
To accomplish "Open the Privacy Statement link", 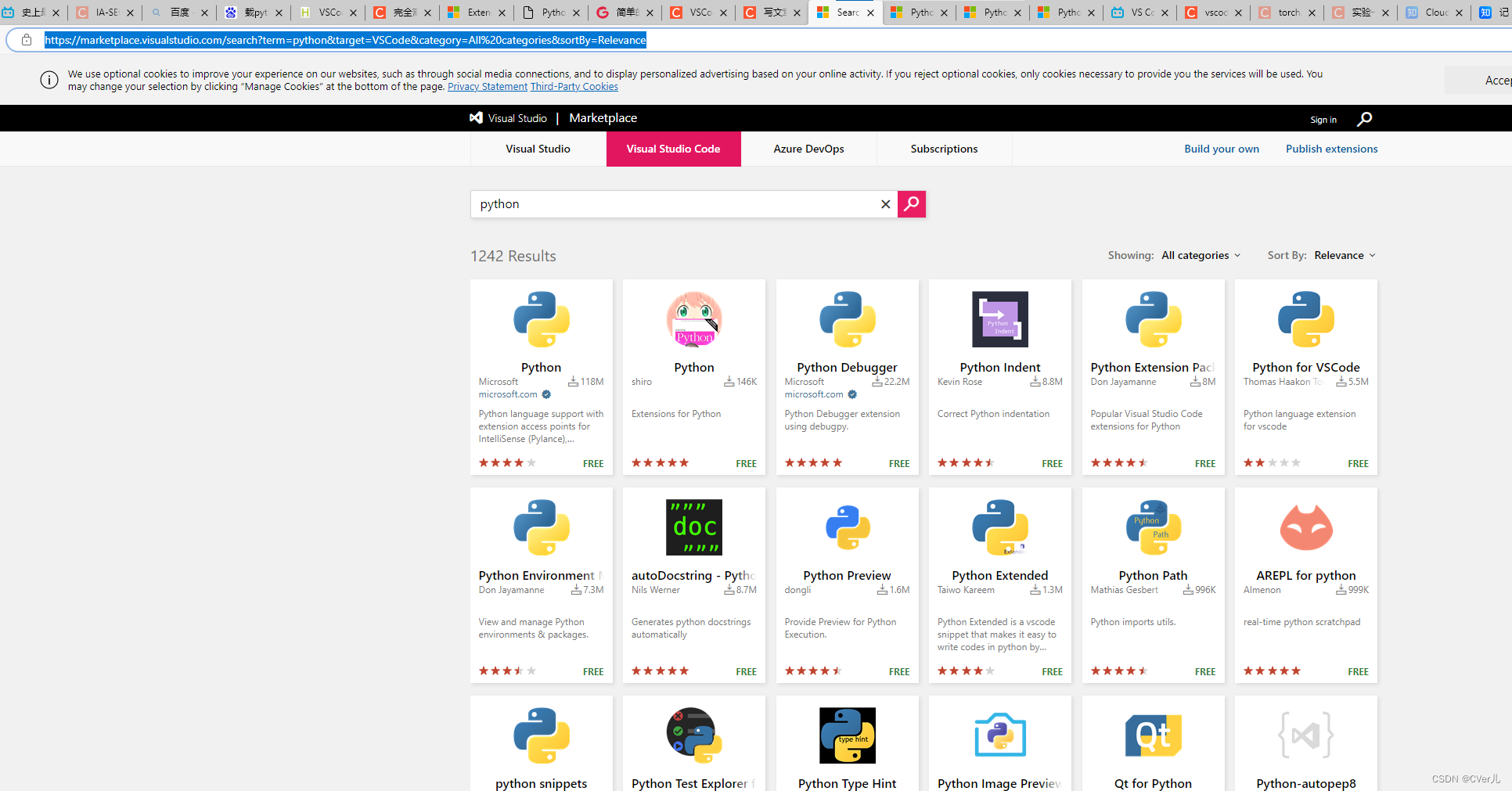I will tap(488, 87).
